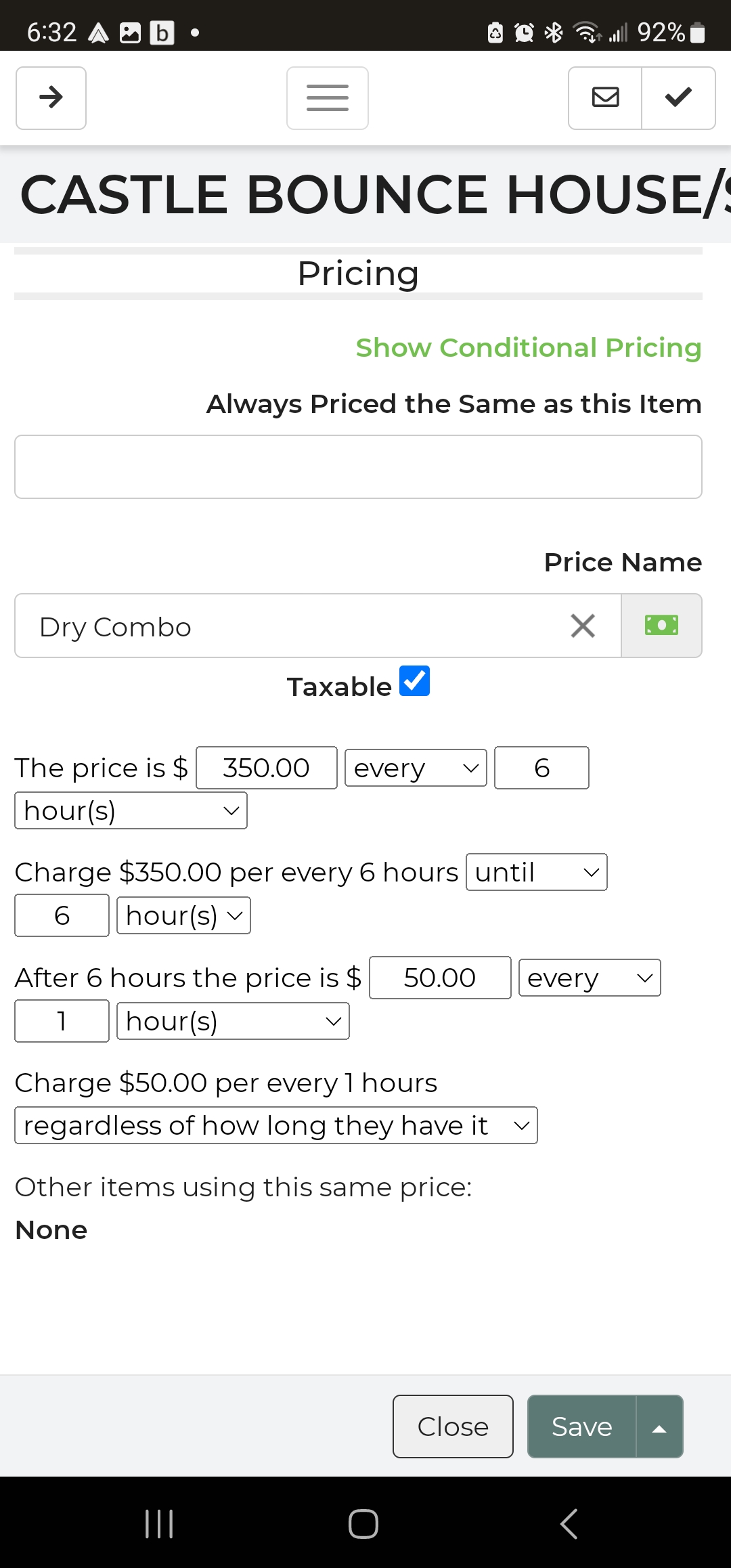Tap the checkmark icon in header
The image size is (731, 1568).
tap(678, 98)
